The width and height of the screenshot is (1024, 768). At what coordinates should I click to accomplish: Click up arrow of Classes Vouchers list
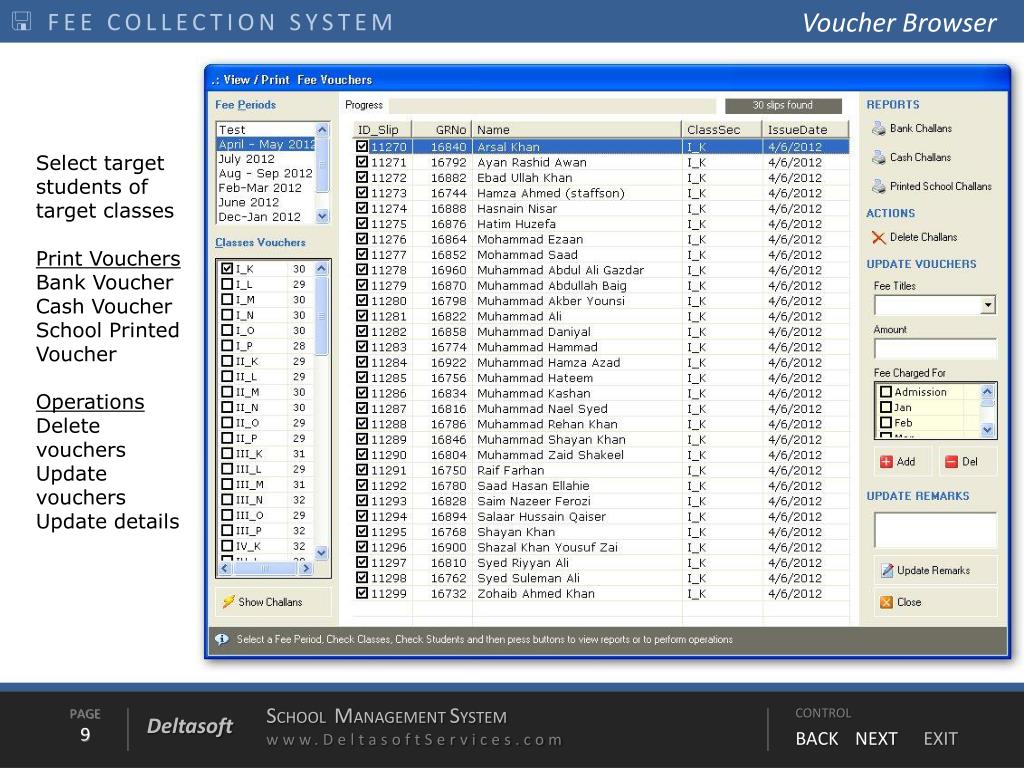coord(321,268)
